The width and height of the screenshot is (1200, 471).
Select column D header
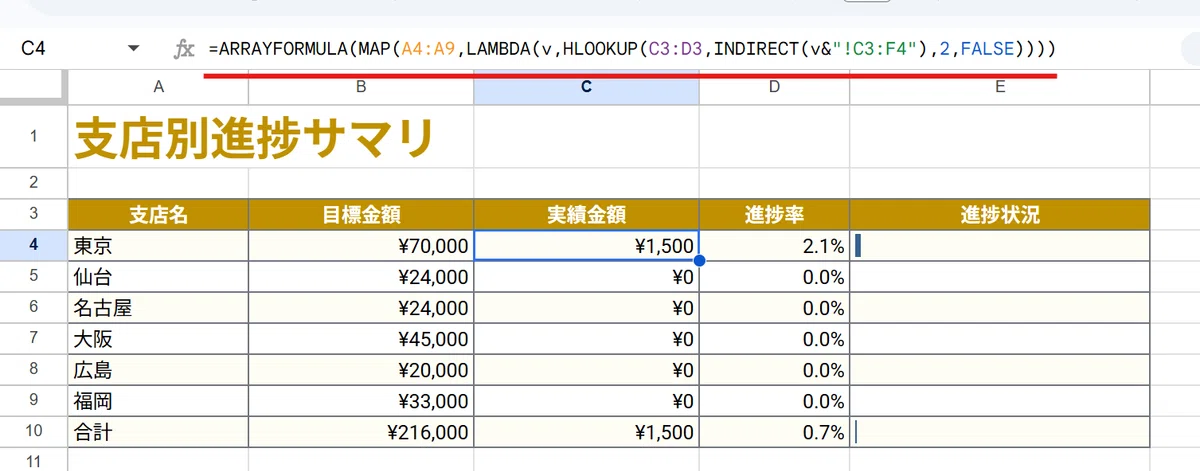click(775, 87)
